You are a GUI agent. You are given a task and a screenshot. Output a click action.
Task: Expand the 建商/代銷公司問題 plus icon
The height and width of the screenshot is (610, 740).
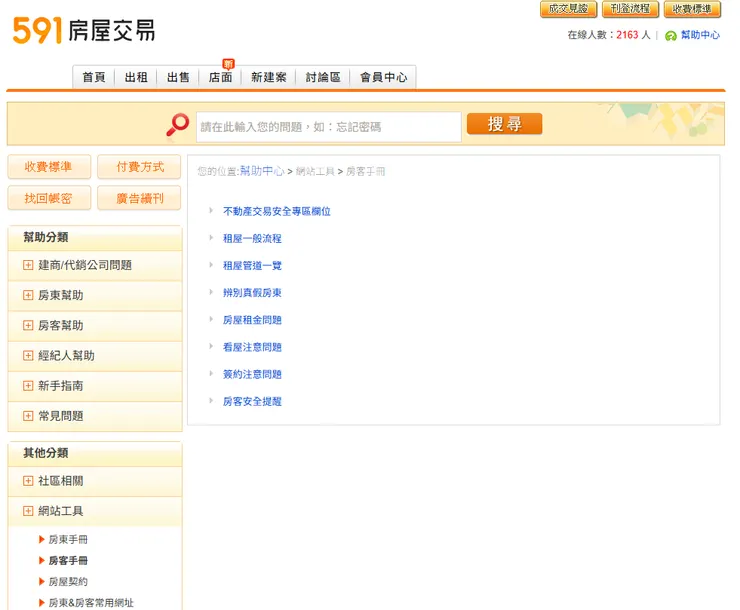28,265
